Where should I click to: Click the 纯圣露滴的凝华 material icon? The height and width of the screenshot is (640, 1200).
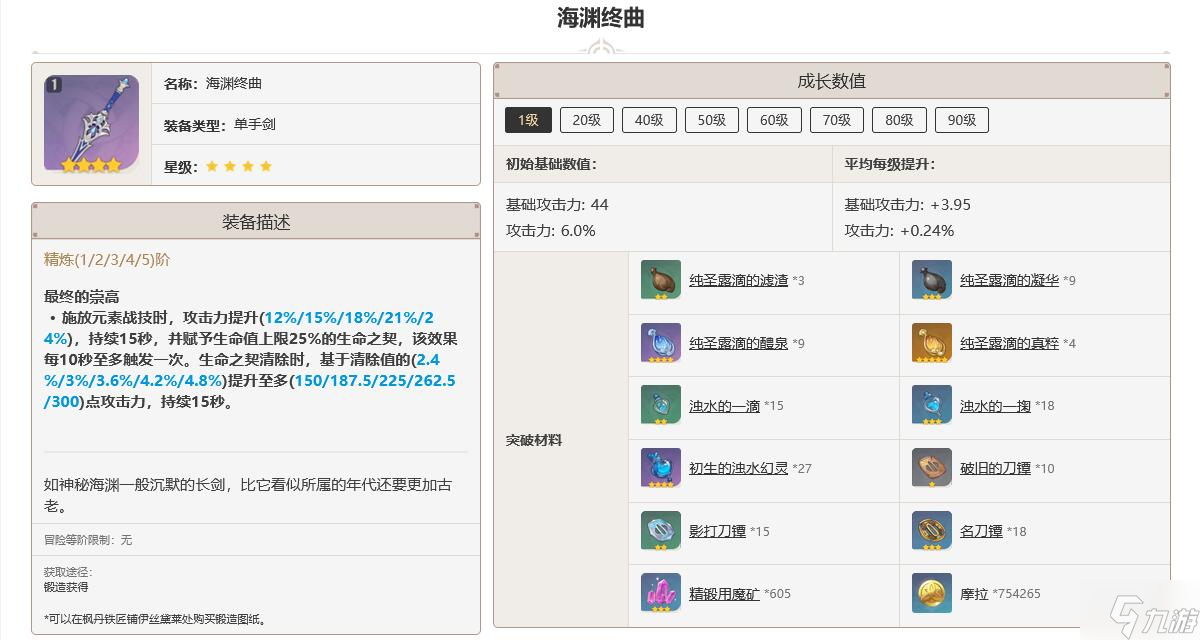932,280
